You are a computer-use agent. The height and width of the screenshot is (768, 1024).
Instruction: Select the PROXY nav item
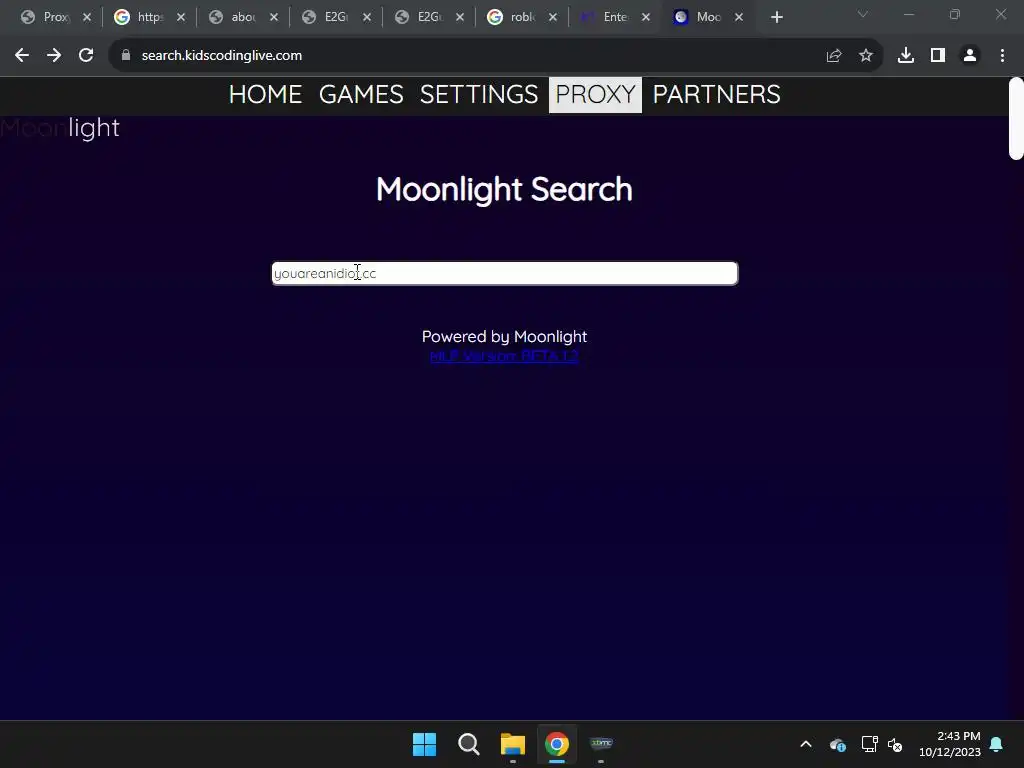point(595,95)
